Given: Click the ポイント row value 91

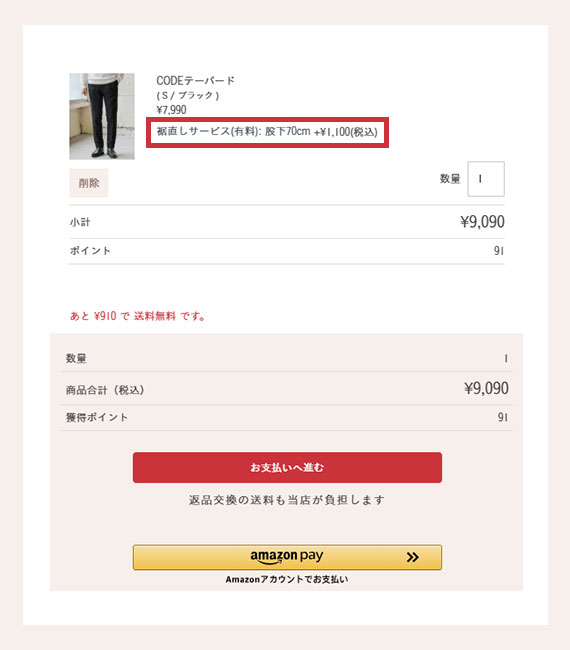Looking at the screenshot, I should [499, 251].
